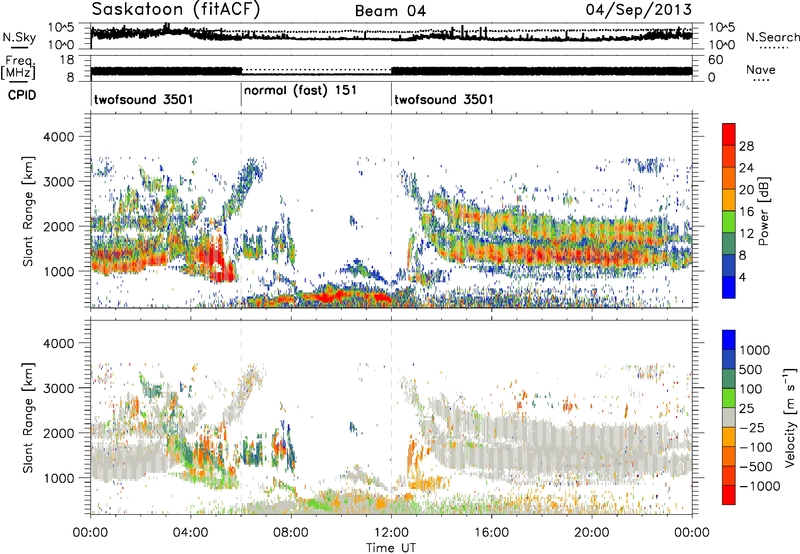This screenshot has height=554, width=800.
Task: Click the '60' Nave axis value
Action: click(715, 60)
